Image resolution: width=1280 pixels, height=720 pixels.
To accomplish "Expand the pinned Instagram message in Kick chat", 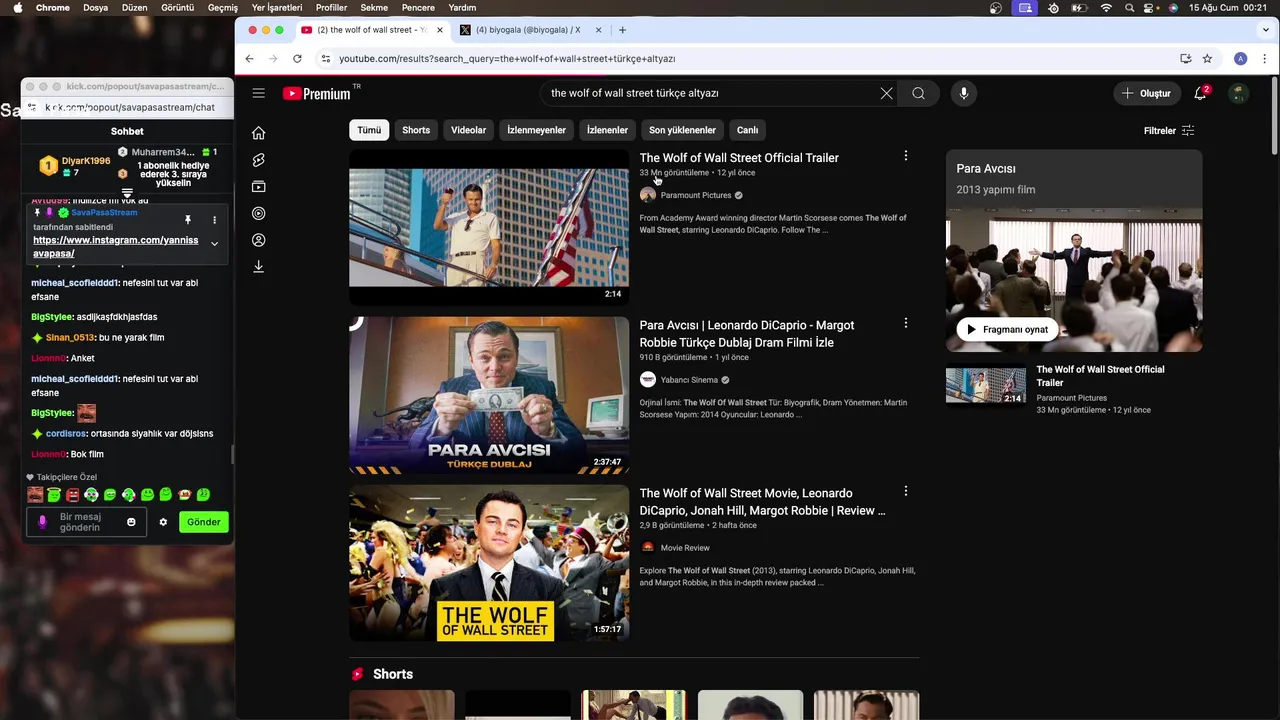I will pyautogui.click(x=214, y=244).
